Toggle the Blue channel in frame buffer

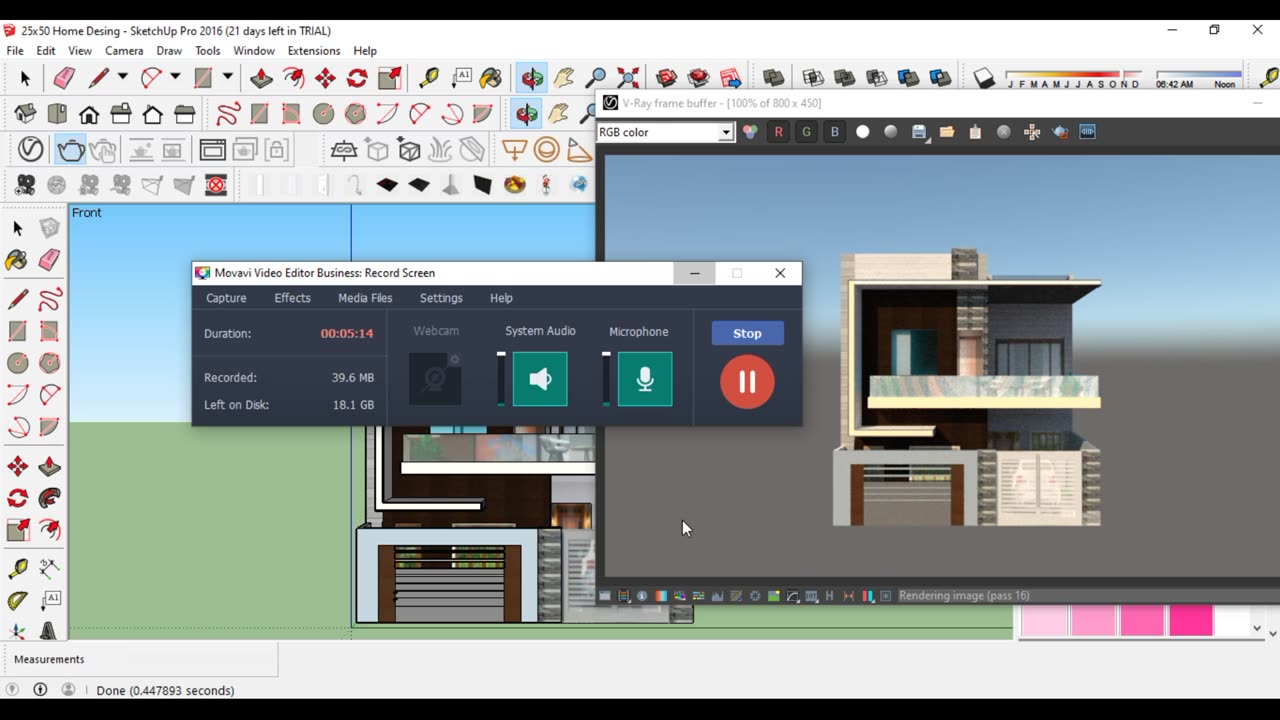(x=834, y=132)
